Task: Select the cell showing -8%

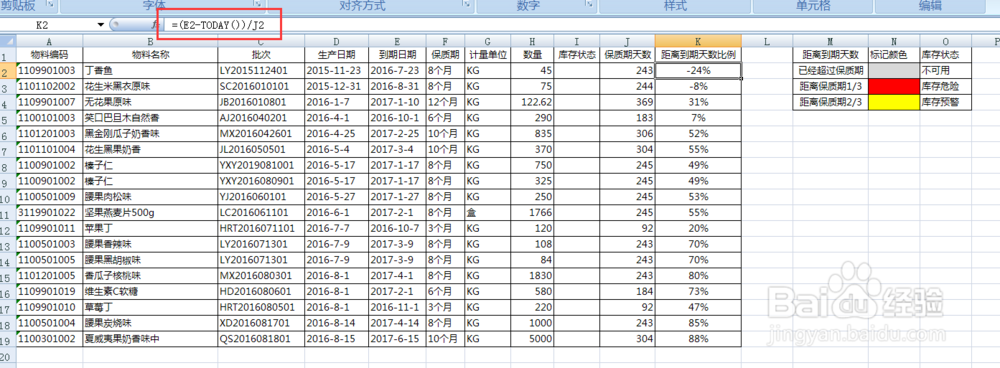Action: (x=698, y=86)
